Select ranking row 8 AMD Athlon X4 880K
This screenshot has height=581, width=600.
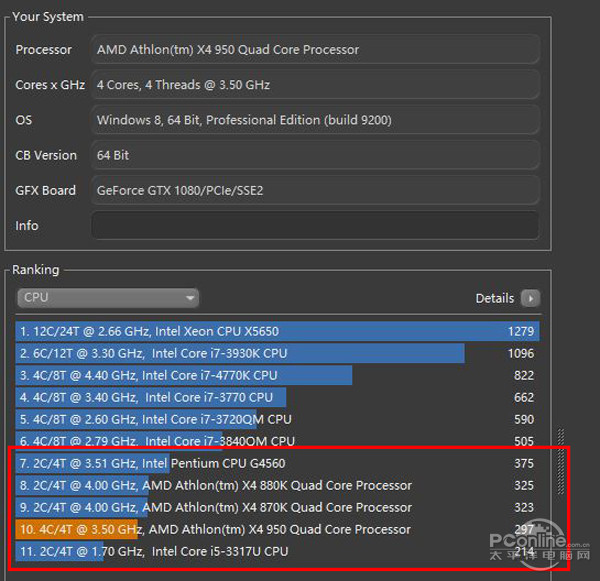(277, 485)
